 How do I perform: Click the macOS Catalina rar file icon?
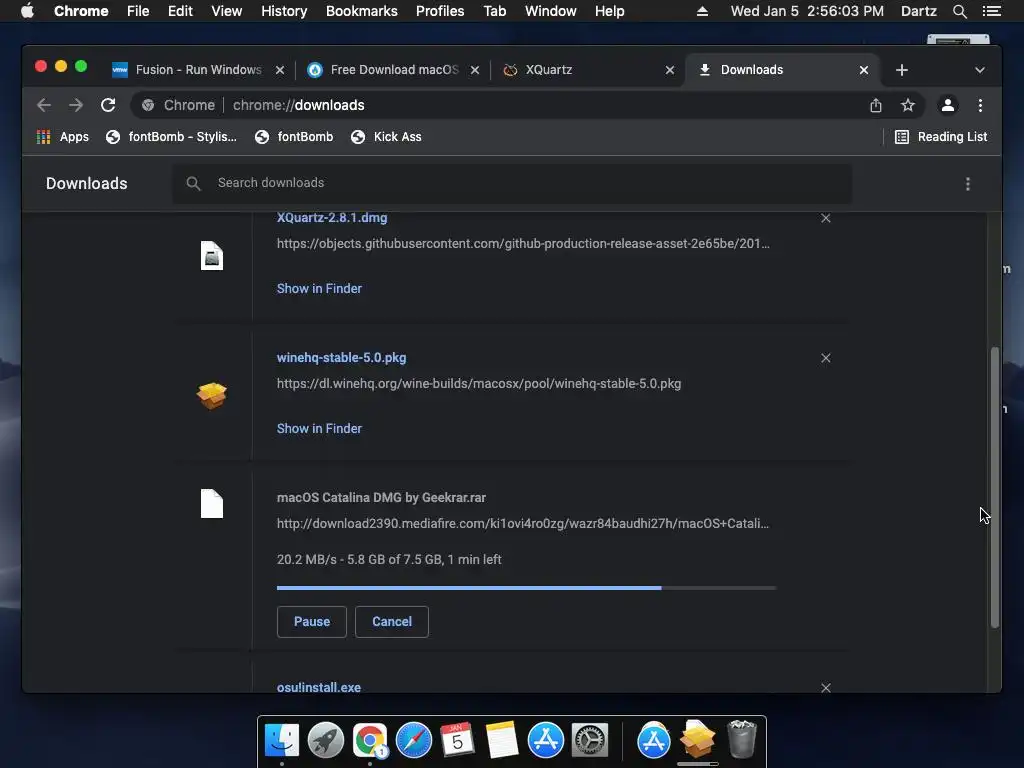click(212, 504)
